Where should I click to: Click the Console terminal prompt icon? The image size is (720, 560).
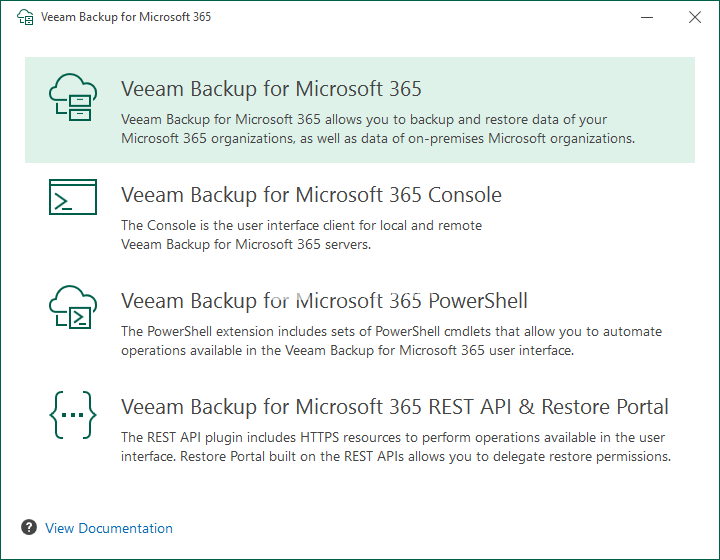73,197
